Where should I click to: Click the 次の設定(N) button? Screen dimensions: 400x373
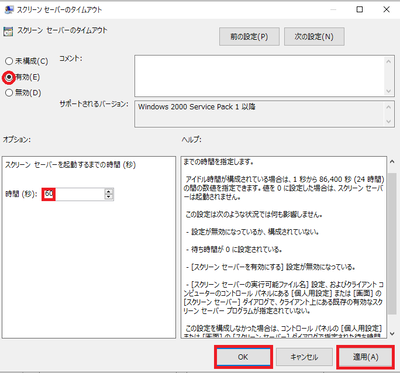tap(314, 36)
